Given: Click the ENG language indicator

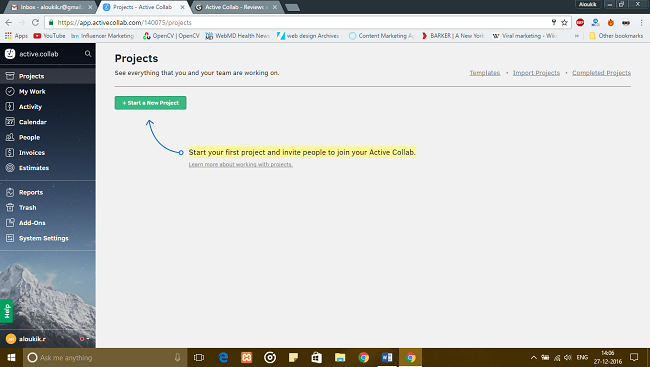Looking at the screenshot, I should pyautogui.click(x=582, y=357).
